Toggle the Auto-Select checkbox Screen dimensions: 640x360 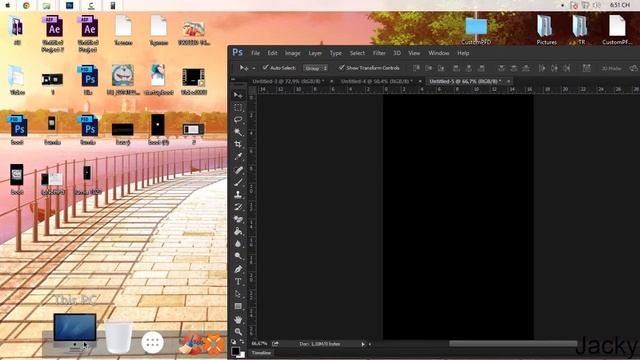(x=266, y=67)
